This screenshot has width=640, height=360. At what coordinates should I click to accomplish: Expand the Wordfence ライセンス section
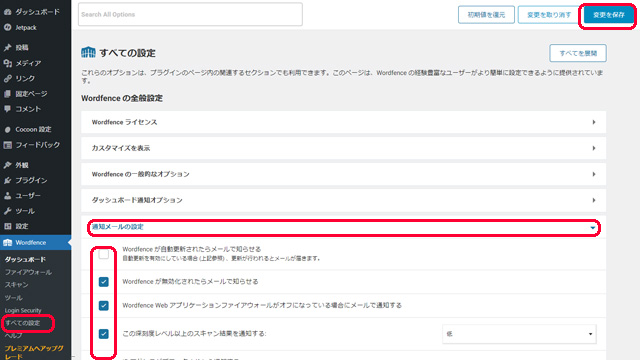[343, 122]
